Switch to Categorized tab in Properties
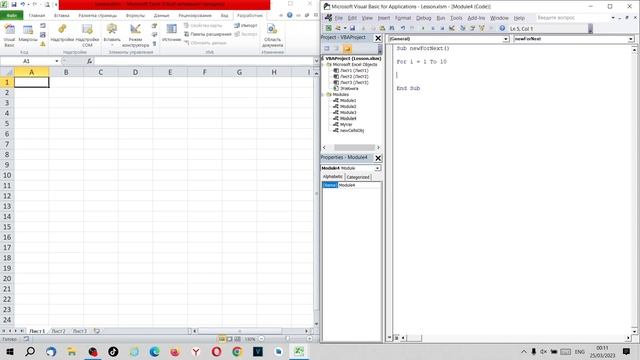The height and width of the screenshot is (360, 640). pyautogui.click(x=358, y=177)
